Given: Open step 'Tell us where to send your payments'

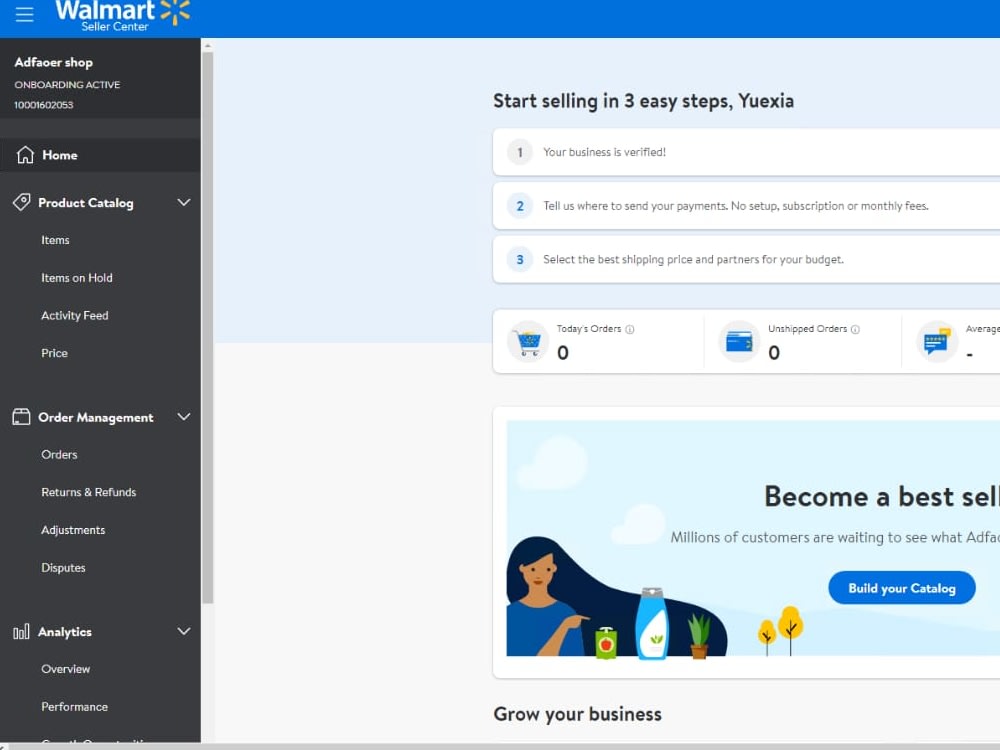Looking at the screenshot, I should tap(746, 206).
